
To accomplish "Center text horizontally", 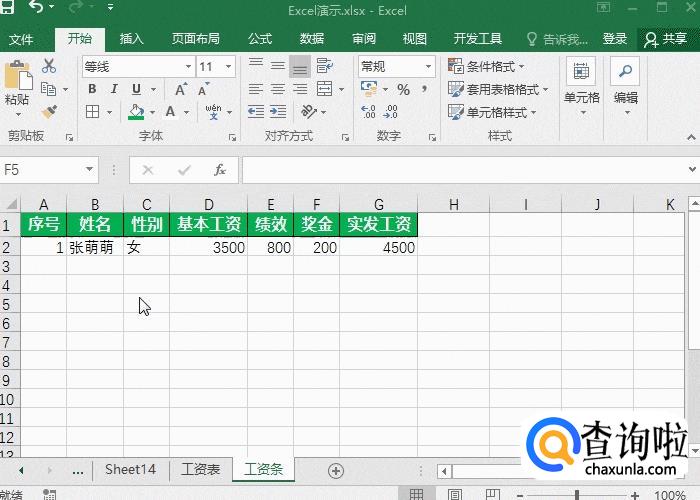I will (x=278, y=89).
